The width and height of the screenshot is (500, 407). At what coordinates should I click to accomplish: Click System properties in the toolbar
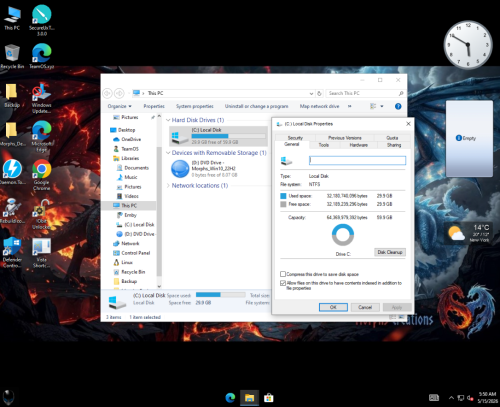(195, 106)
